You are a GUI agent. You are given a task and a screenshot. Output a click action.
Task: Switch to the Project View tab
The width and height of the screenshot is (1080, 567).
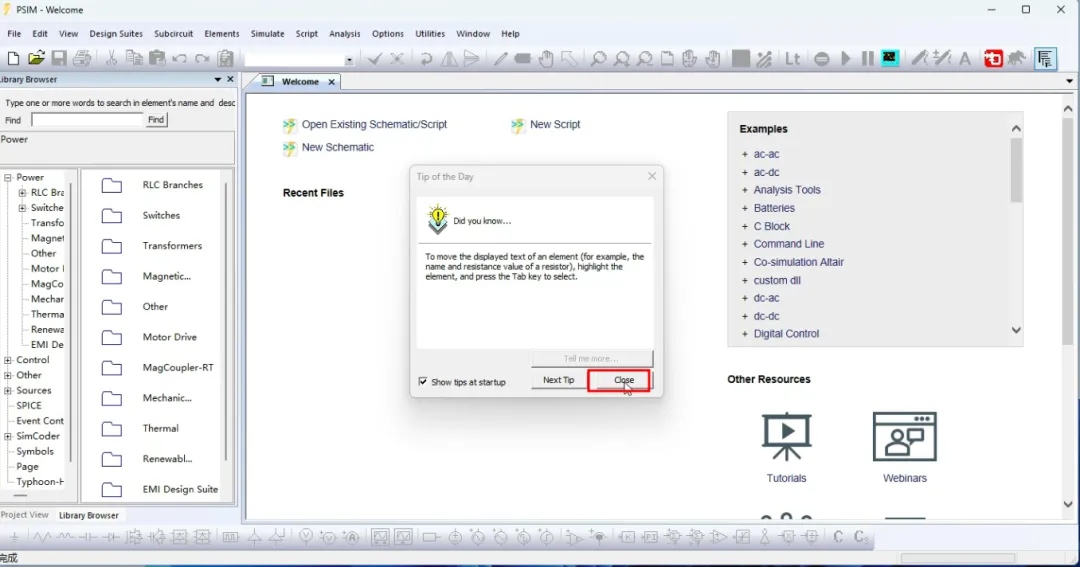point(25,515)
